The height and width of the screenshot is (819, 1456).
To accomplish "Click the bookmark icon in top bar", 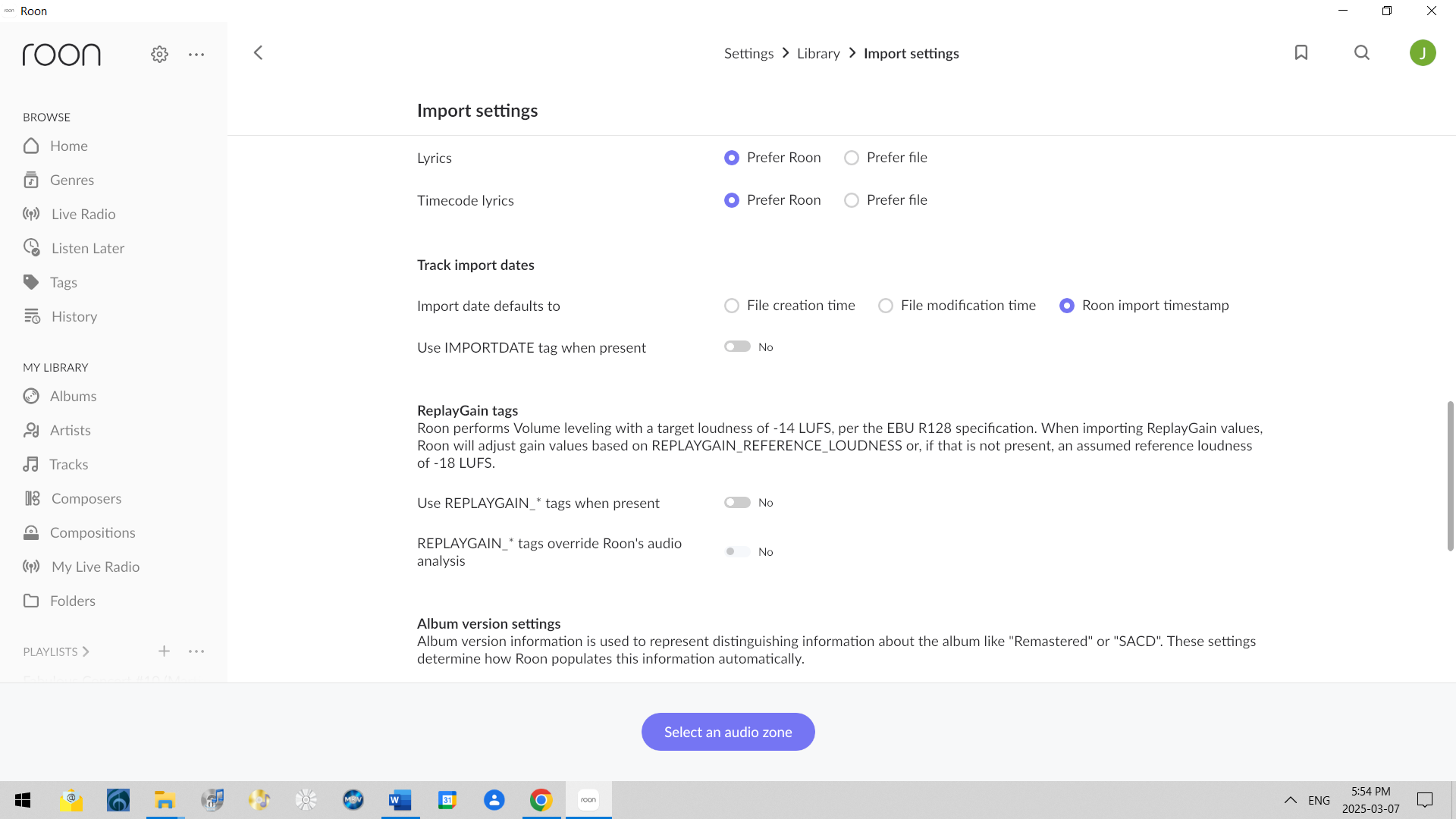I will point(1301,52).
